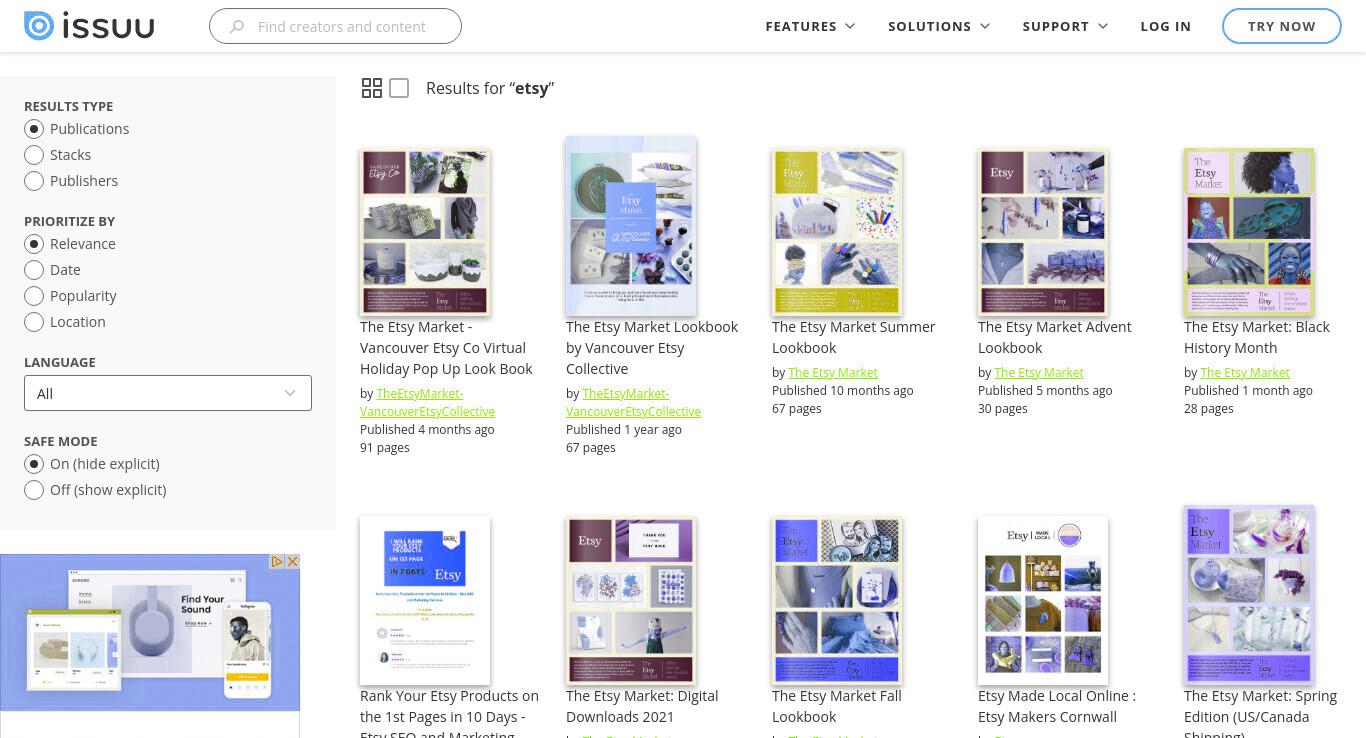Screen dimensions: 1366x738
Task: Open the Language dropdown set to All
Action: pyautogui.click(x=168, y=393)
